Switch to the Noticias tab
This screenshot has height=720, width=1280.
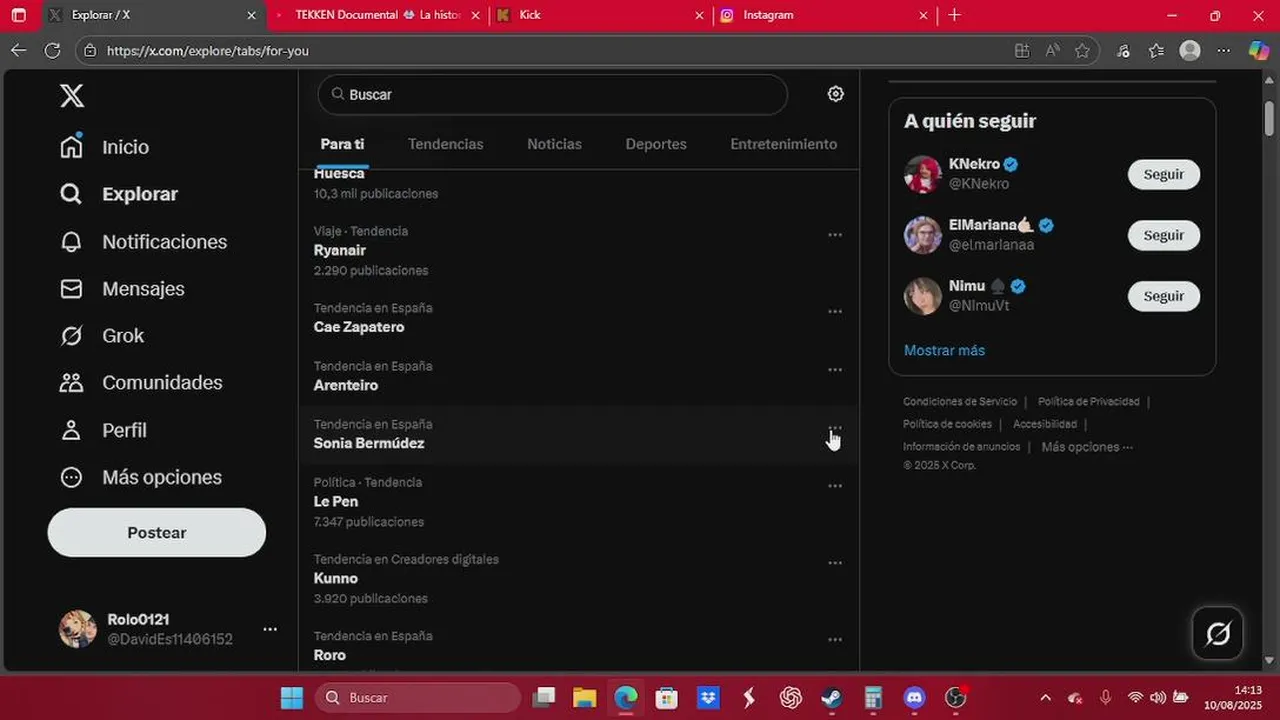(554, 144)
